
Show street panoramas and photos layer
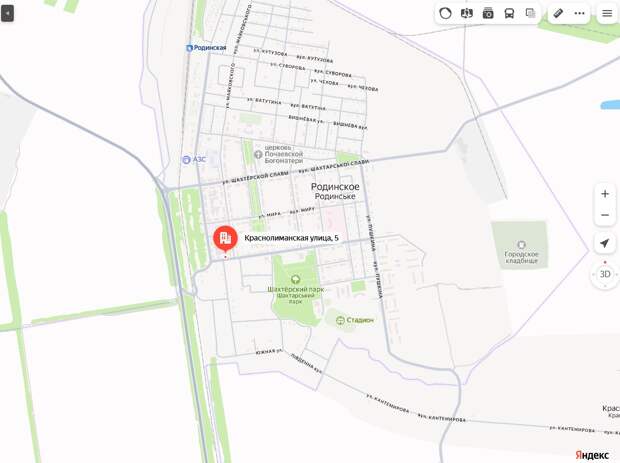[488, 13]
